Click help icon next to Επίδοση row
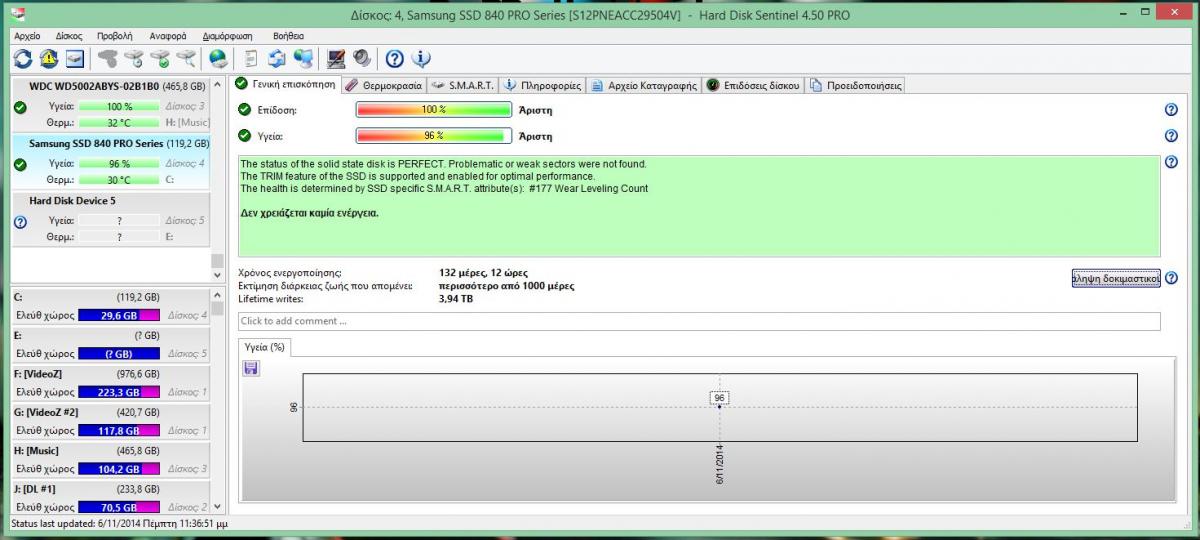1200x540 pixels. [x=1171, y=110]
